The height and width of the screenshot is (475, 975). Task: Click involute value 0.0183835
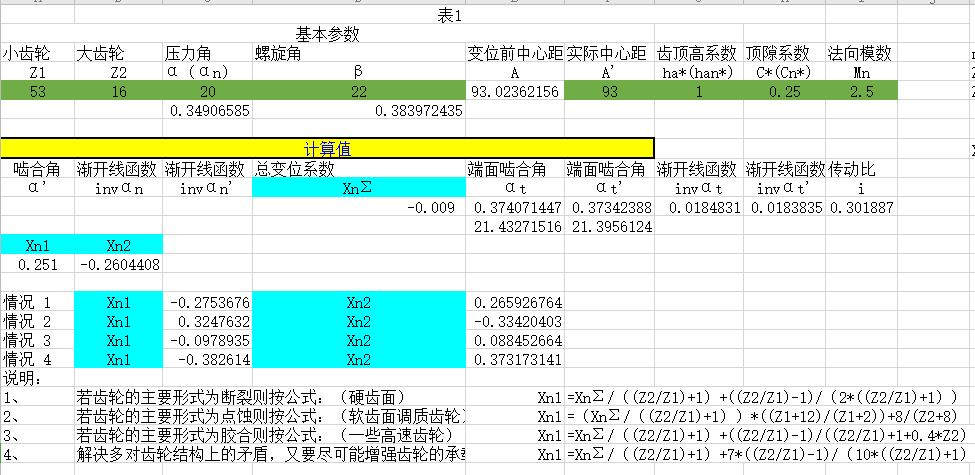pyautogui.click(x=784, y=207)
